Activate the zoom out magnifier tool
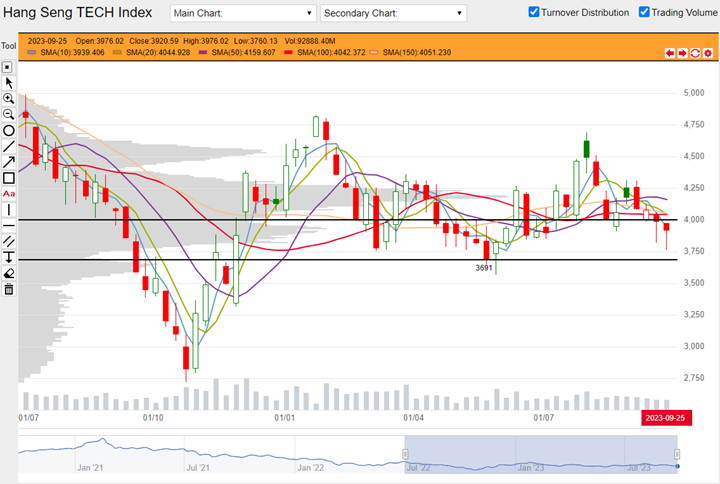 tap(9, 114)
